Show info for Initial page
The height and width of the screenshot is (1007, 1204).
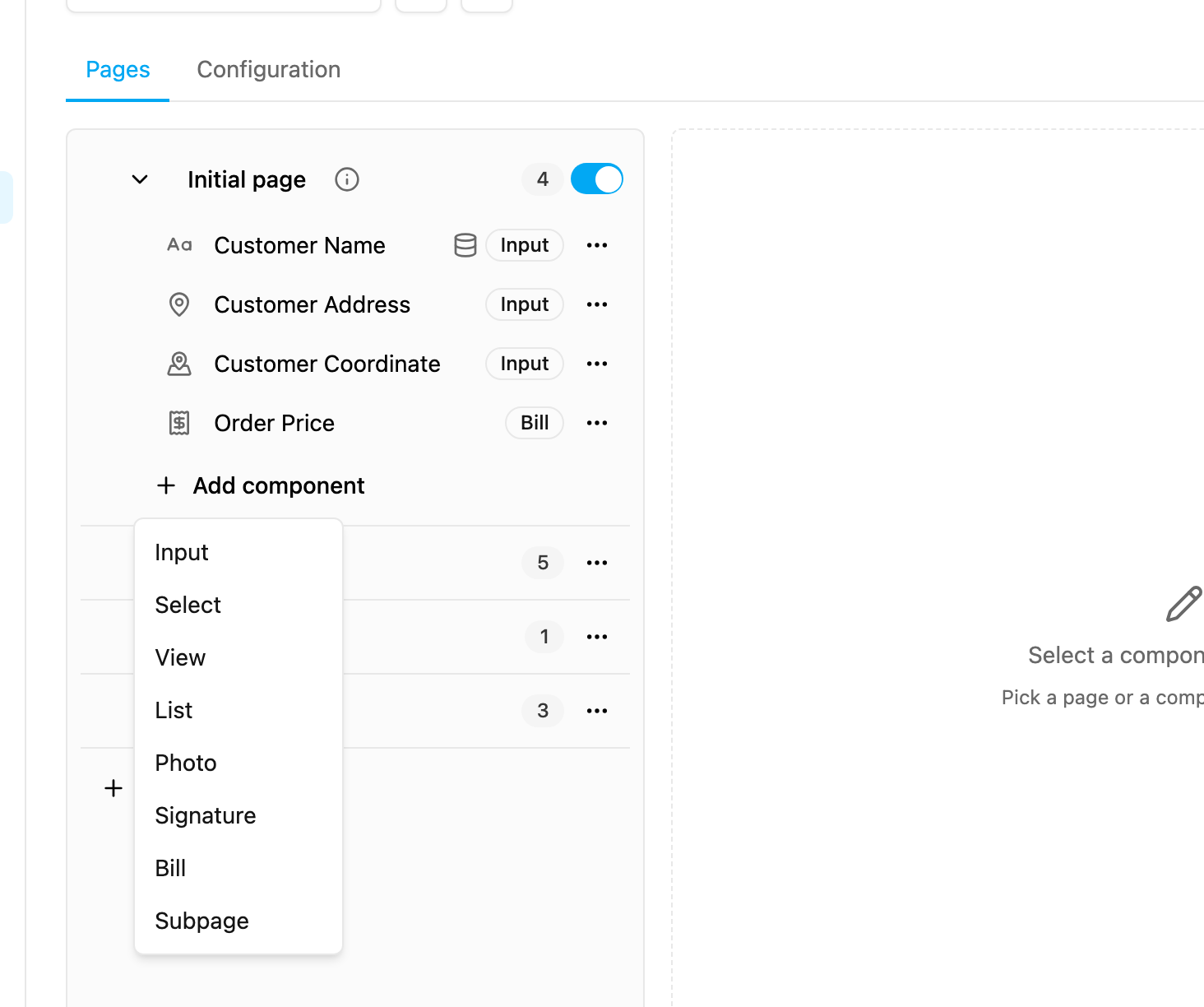coord(347,179)
